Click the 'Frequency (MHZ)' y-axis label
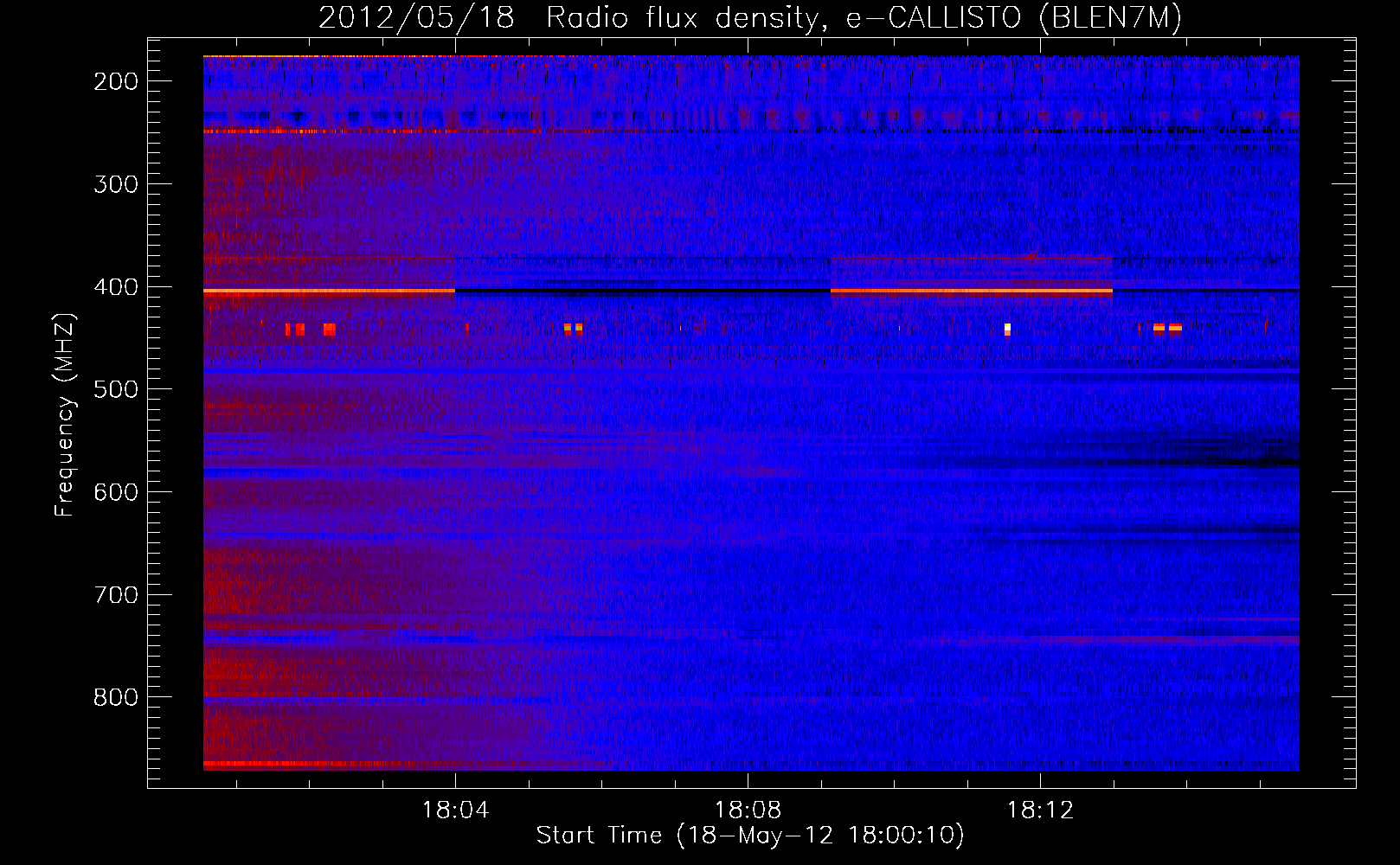 pos(65,414)
